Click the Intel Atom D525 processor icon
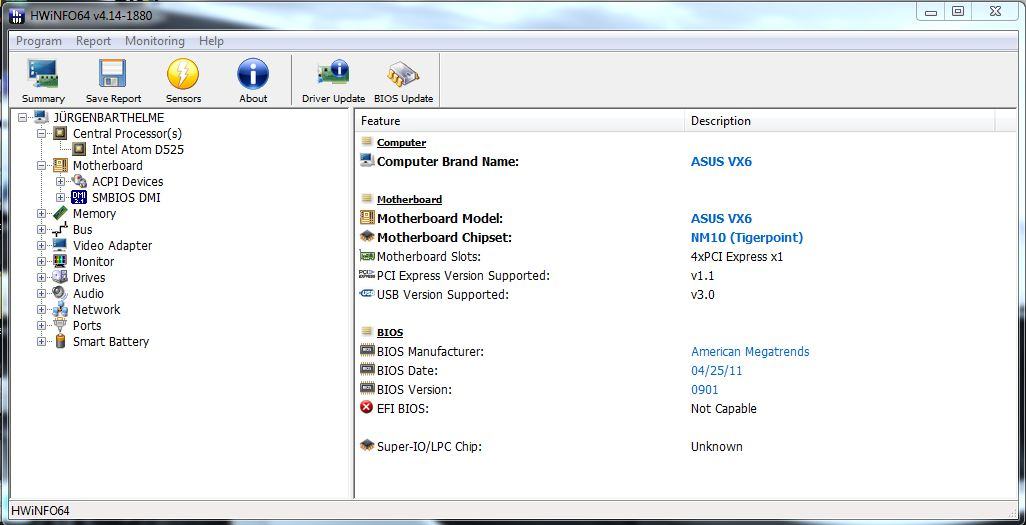 coord(79,149)
